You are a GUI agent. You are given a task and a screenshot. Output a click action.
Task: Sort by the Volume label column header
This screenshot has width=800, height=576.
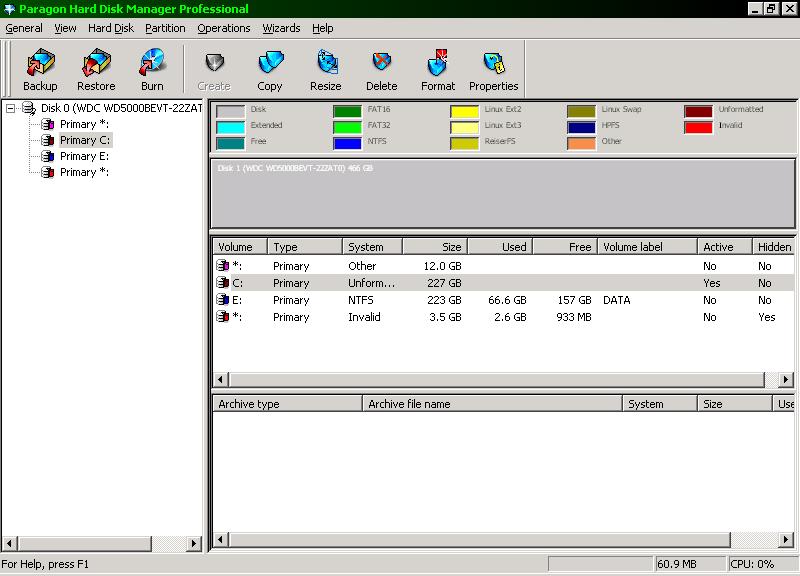point(647,247)
